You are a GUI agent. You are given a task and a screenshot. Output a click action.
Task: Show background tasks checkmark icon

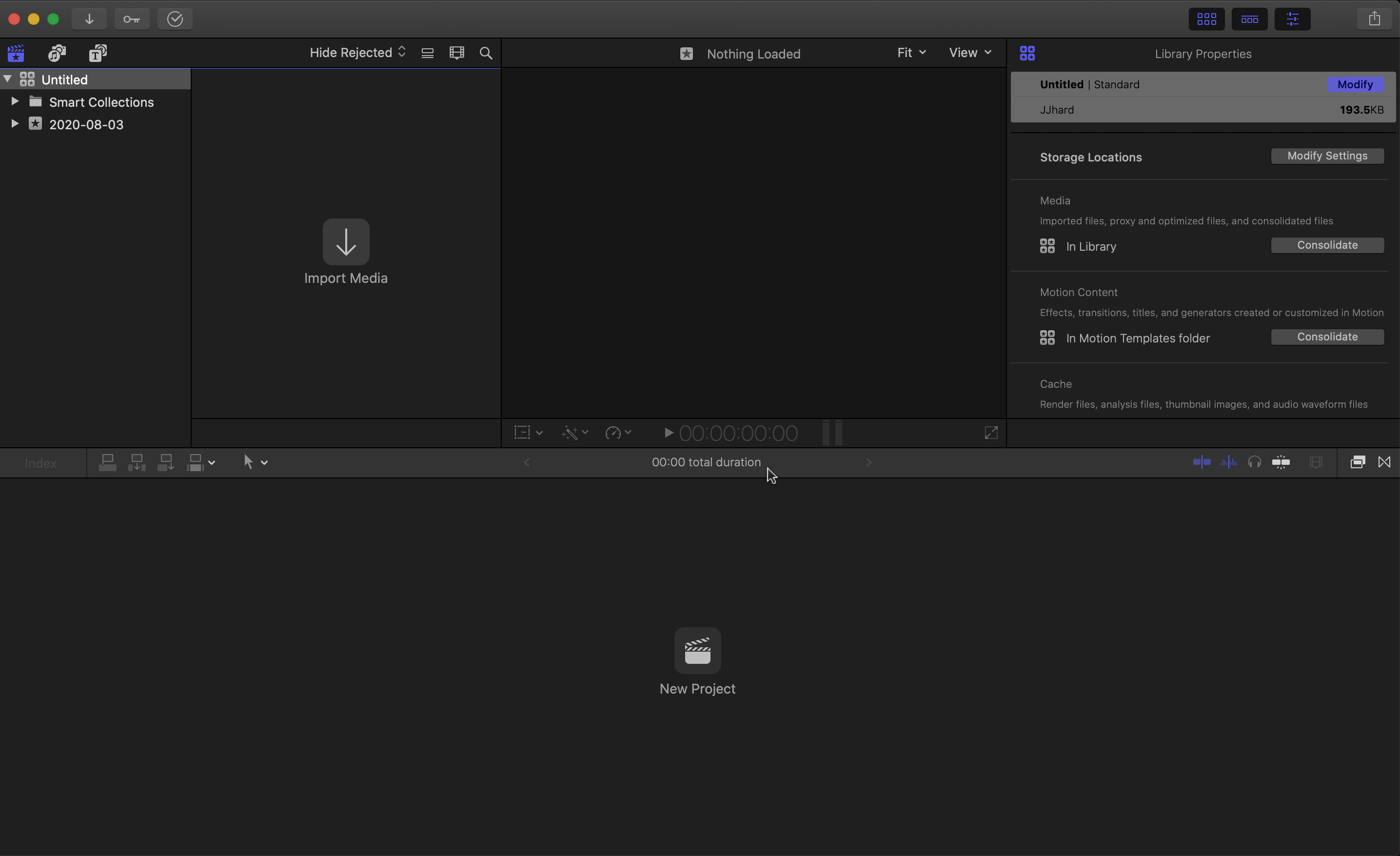175,19
